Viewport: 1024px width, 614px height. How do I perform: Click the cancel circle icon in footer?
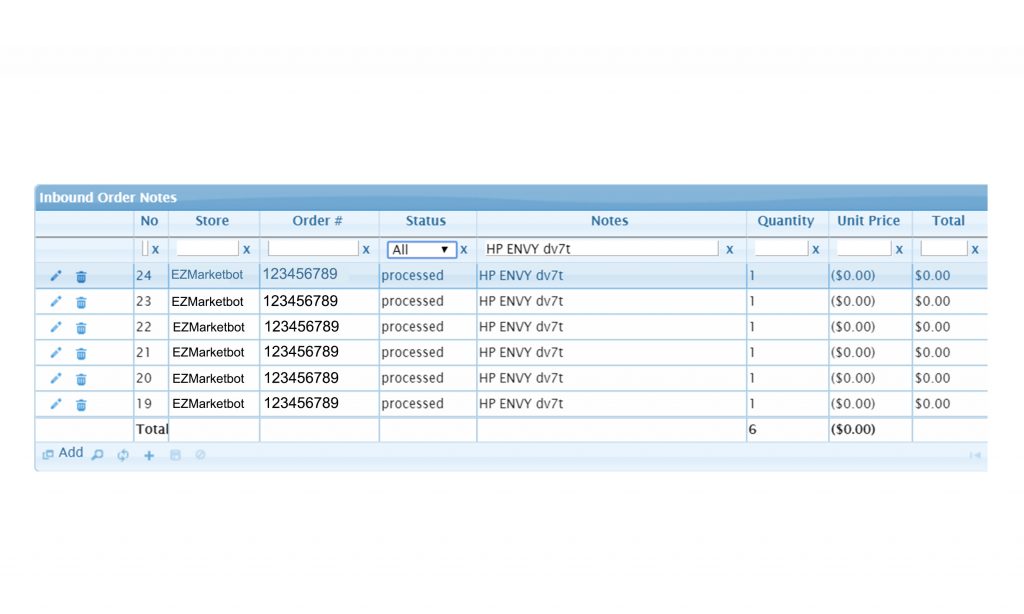pyautogui.click(x=200, y=455)
